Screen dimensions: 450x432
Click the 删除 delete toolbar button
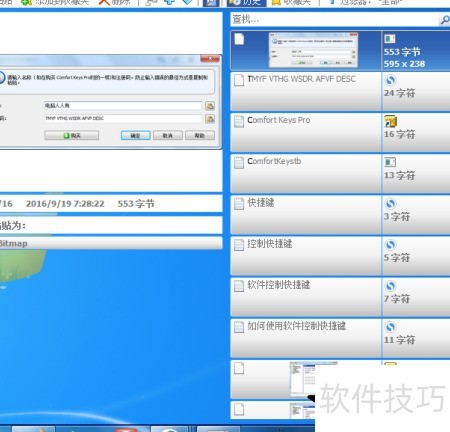[115, 3]
